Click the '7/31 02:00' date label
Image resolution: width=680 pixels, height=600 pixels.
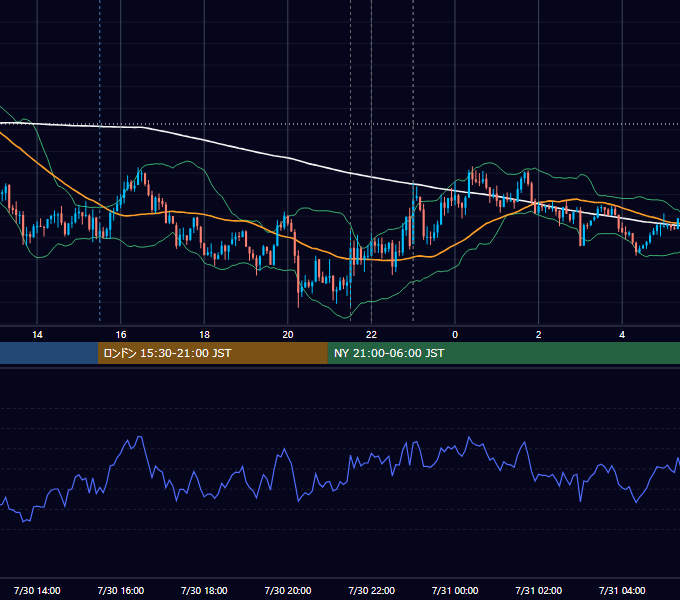click(539, 590)
